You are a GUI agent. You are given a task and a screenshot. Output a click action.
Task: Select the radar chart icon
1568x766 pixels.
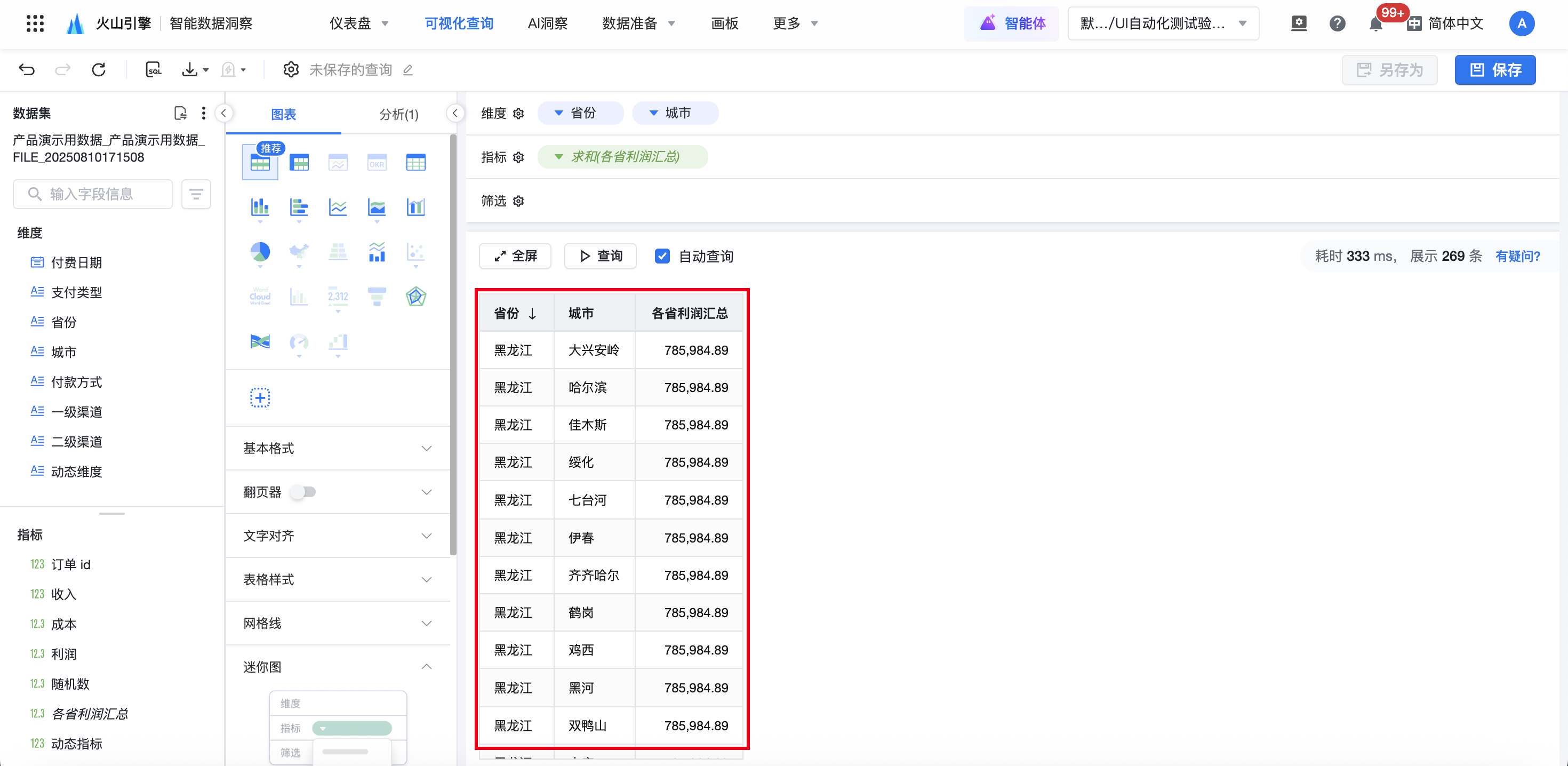(416, 297)
